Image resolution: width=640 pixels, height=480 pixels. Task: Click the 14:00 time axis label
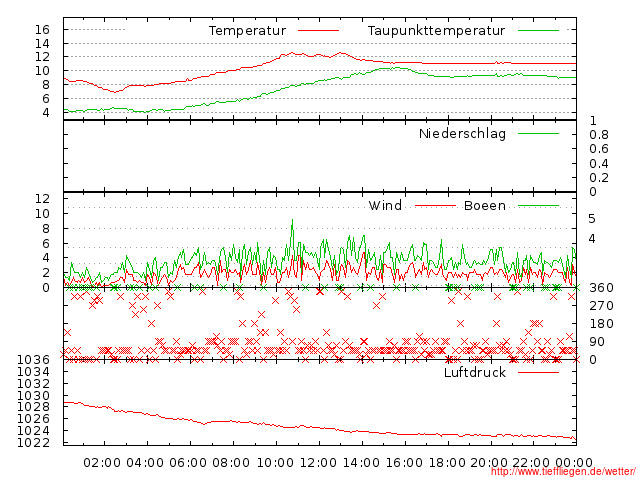point(361,462)
